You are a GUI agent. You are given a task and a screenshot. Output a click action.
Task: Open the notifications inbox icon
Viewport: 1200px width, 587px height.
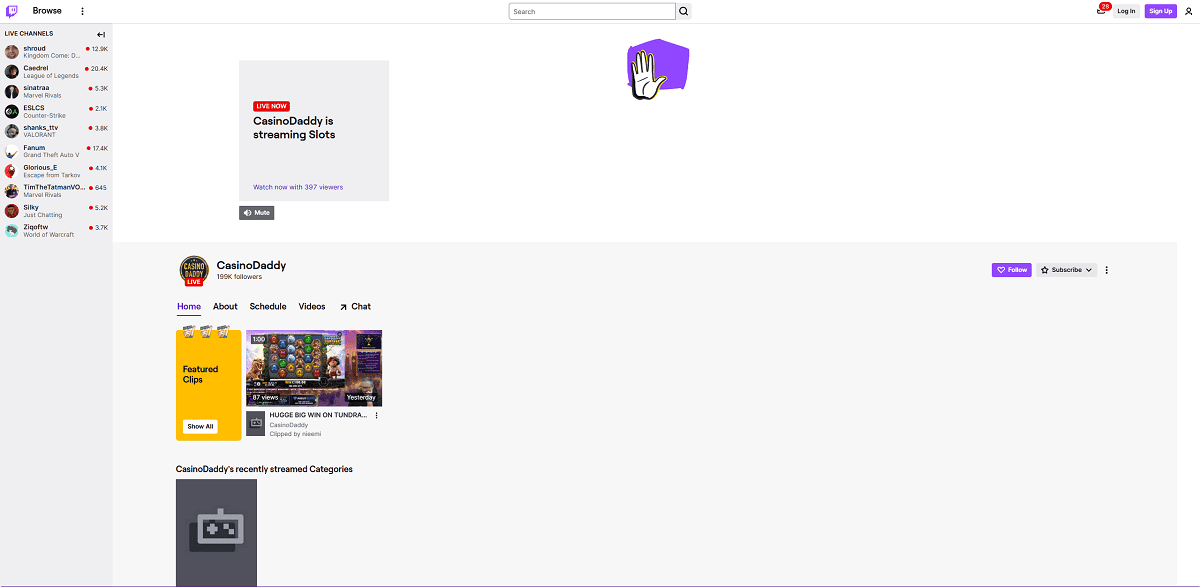click(1101, 11)
